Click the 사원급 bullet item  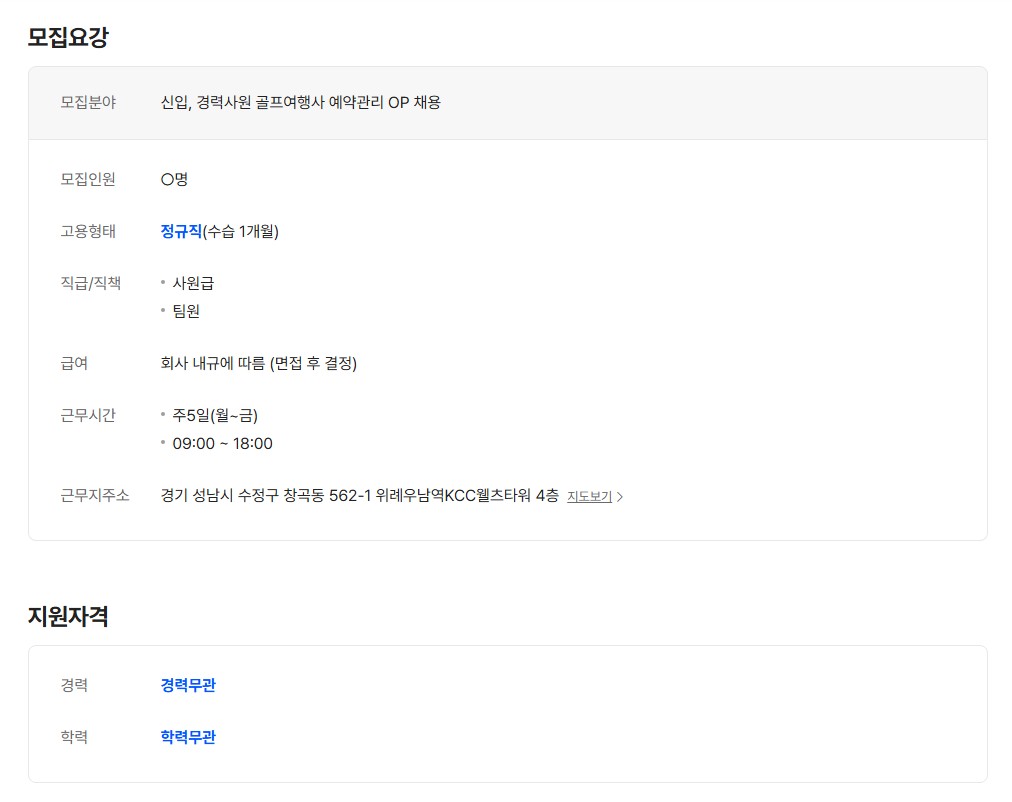coord(193,283)
